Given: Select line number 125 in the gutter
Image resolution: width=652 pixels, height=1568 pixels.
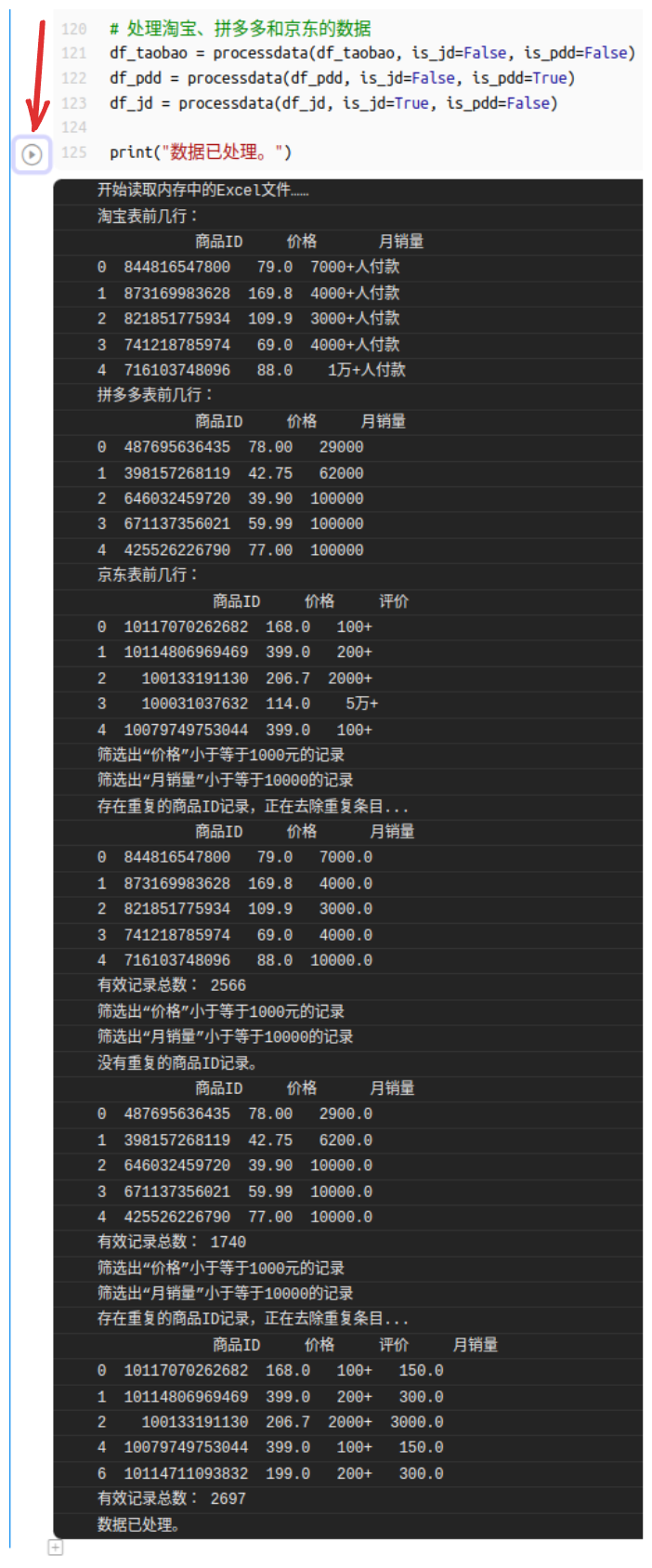Looking at the screenshot, I should pos(73,152).
